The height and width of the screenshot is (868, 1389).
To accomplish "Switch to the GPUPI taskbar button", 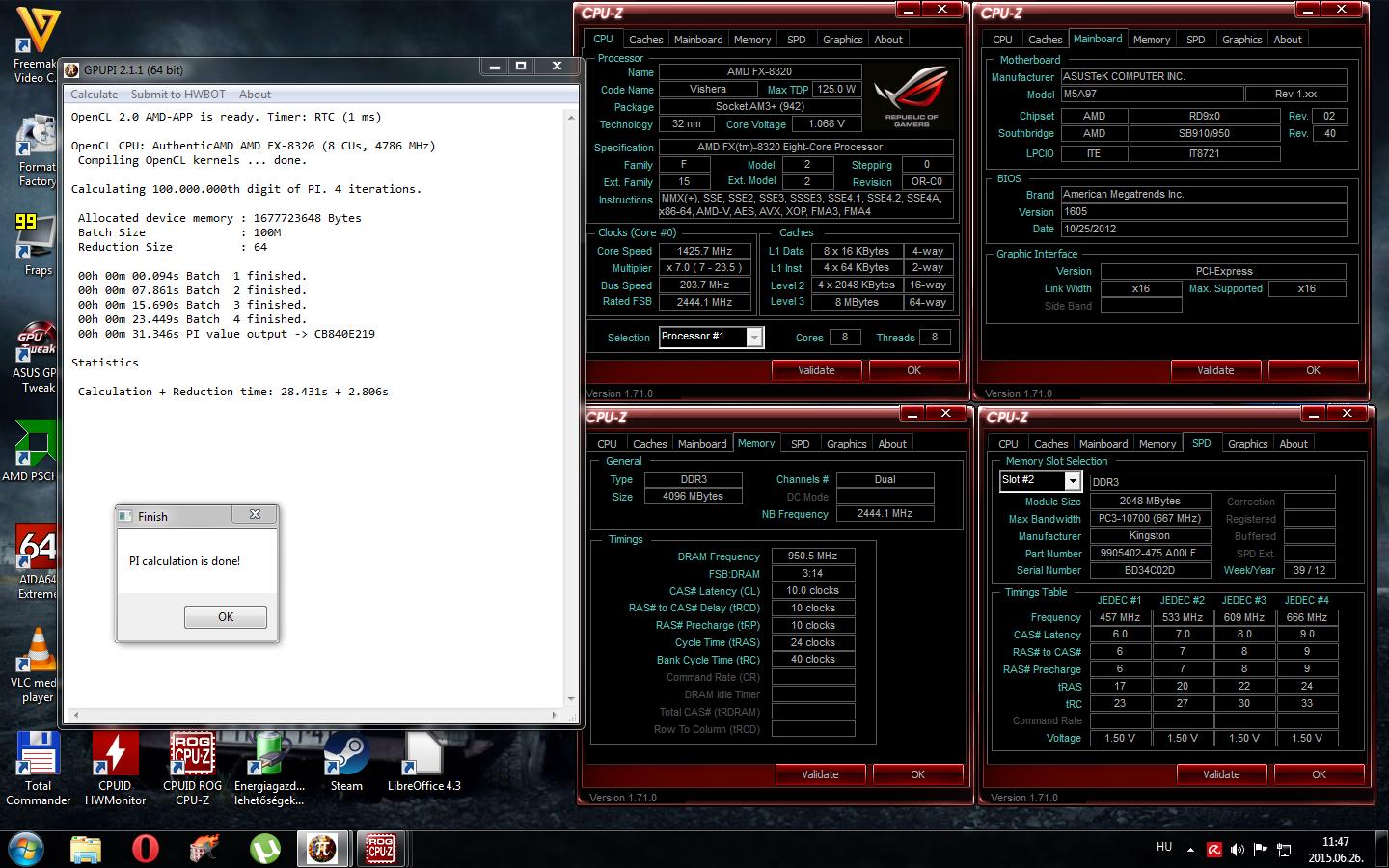I will tap(322, 849).
